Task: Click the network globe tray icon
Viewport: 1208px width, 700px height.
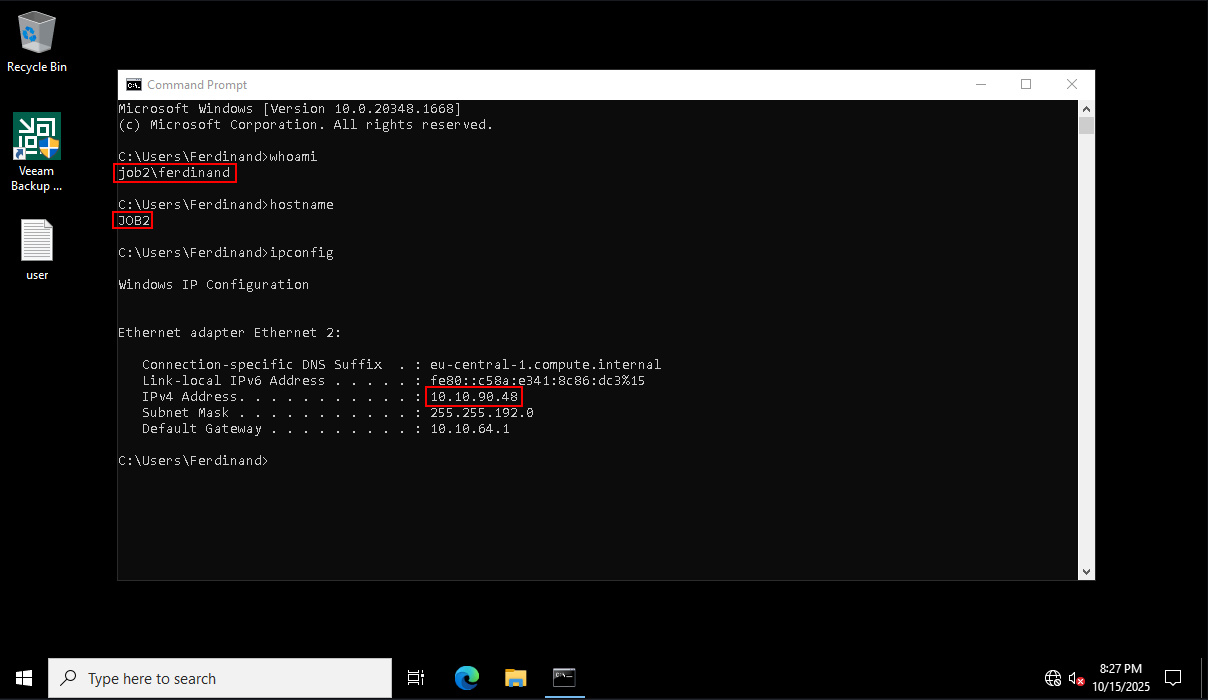Action: tap(1053, 678)
